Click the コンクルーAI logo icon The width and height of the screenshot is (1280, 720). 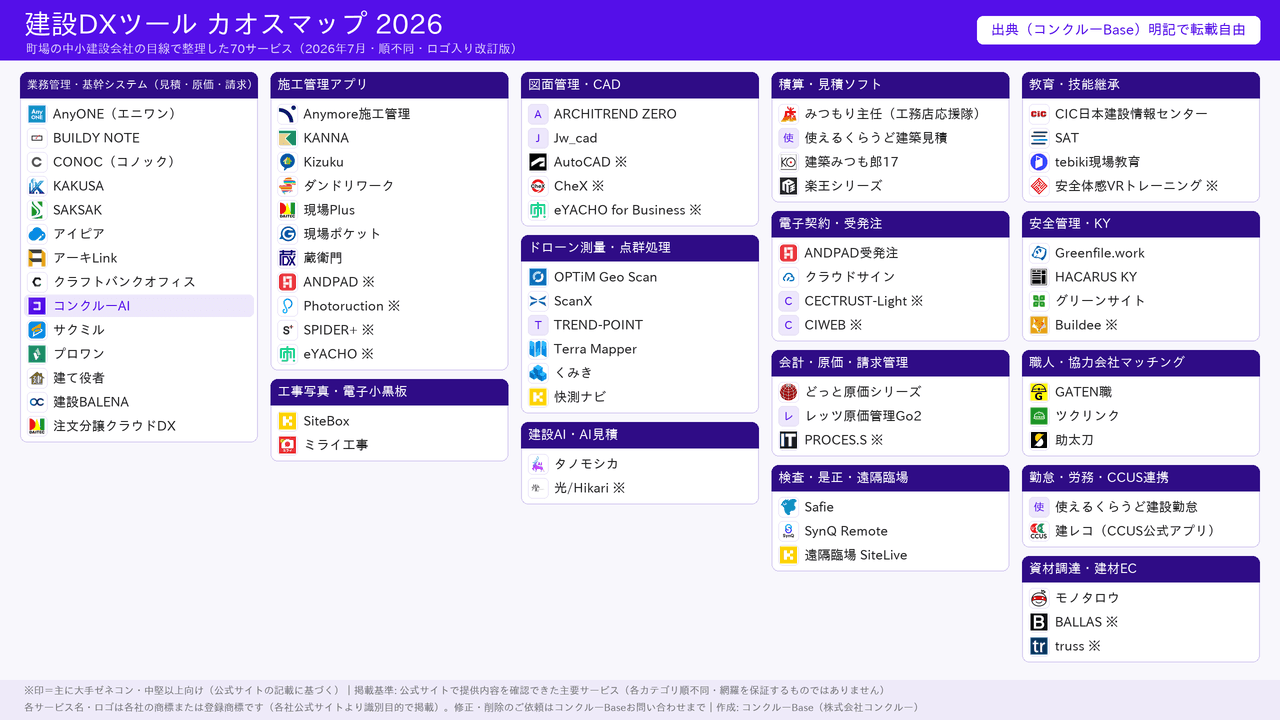click(x=37, y=306)
